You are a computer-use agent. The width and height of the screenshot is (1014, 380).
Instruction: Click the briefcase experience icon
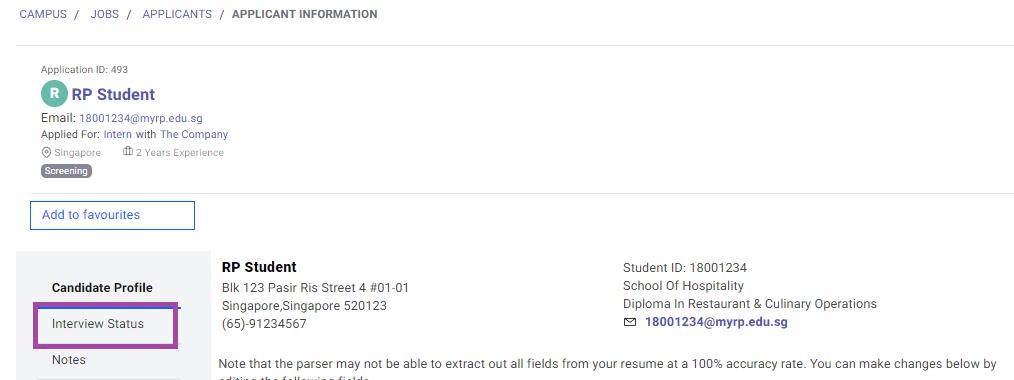click(x=127, y=152)
